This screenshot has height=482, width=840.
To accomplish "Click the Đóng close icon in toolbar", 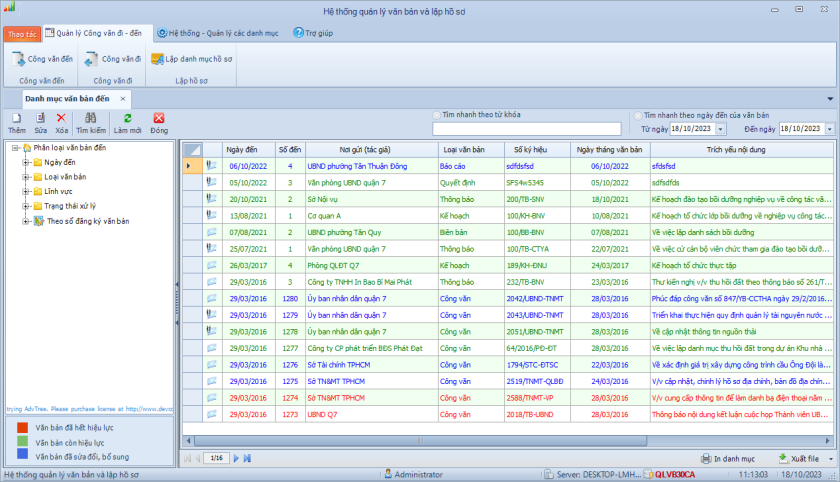I will [159, 118].
